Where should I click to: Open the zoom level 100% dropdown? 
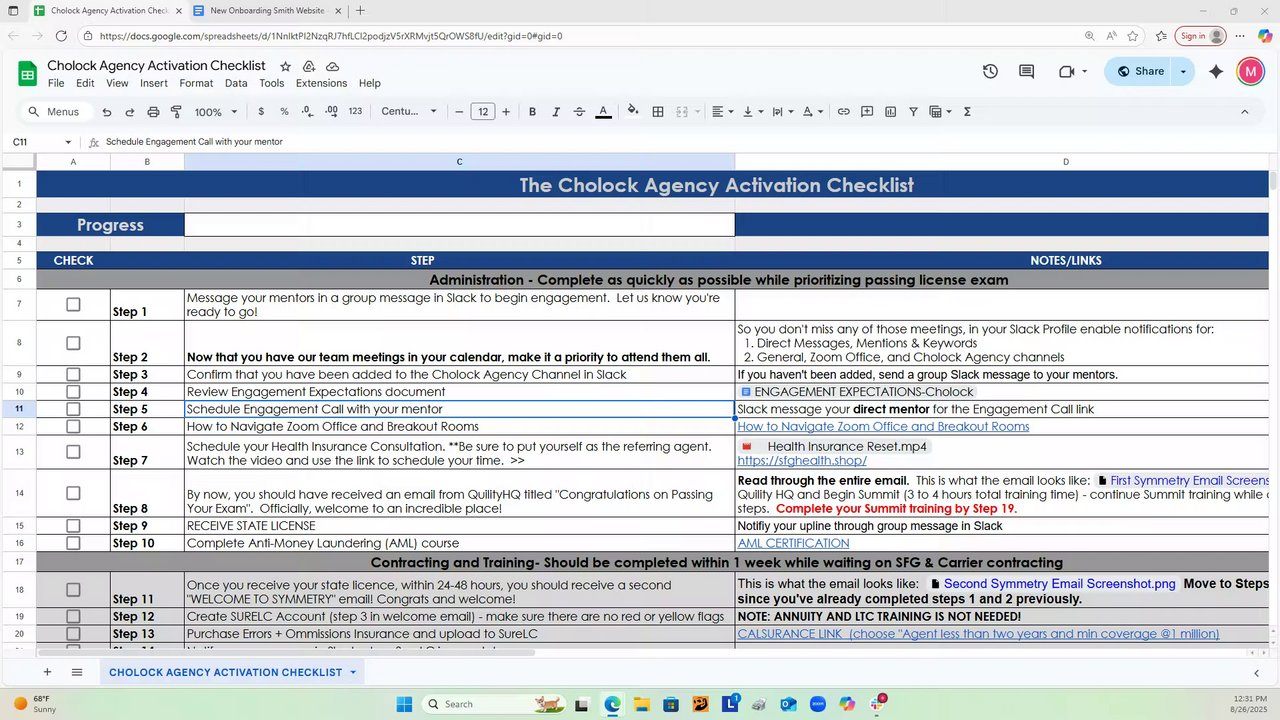coord(216,112)
